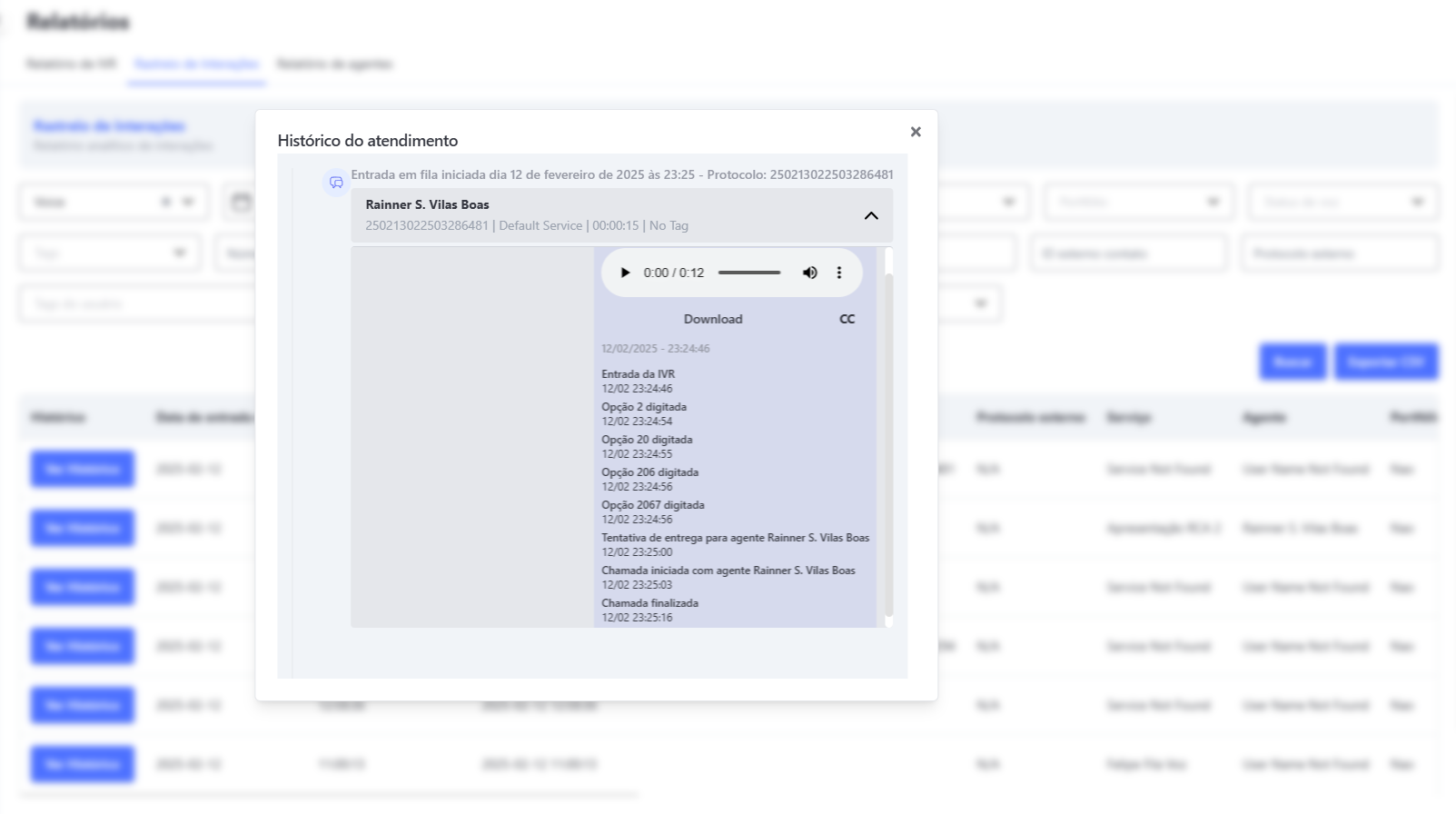This screenshot has height=814, width=1456.
Task: Expand the Voice channel dropdown
Action: click(188, 202)
